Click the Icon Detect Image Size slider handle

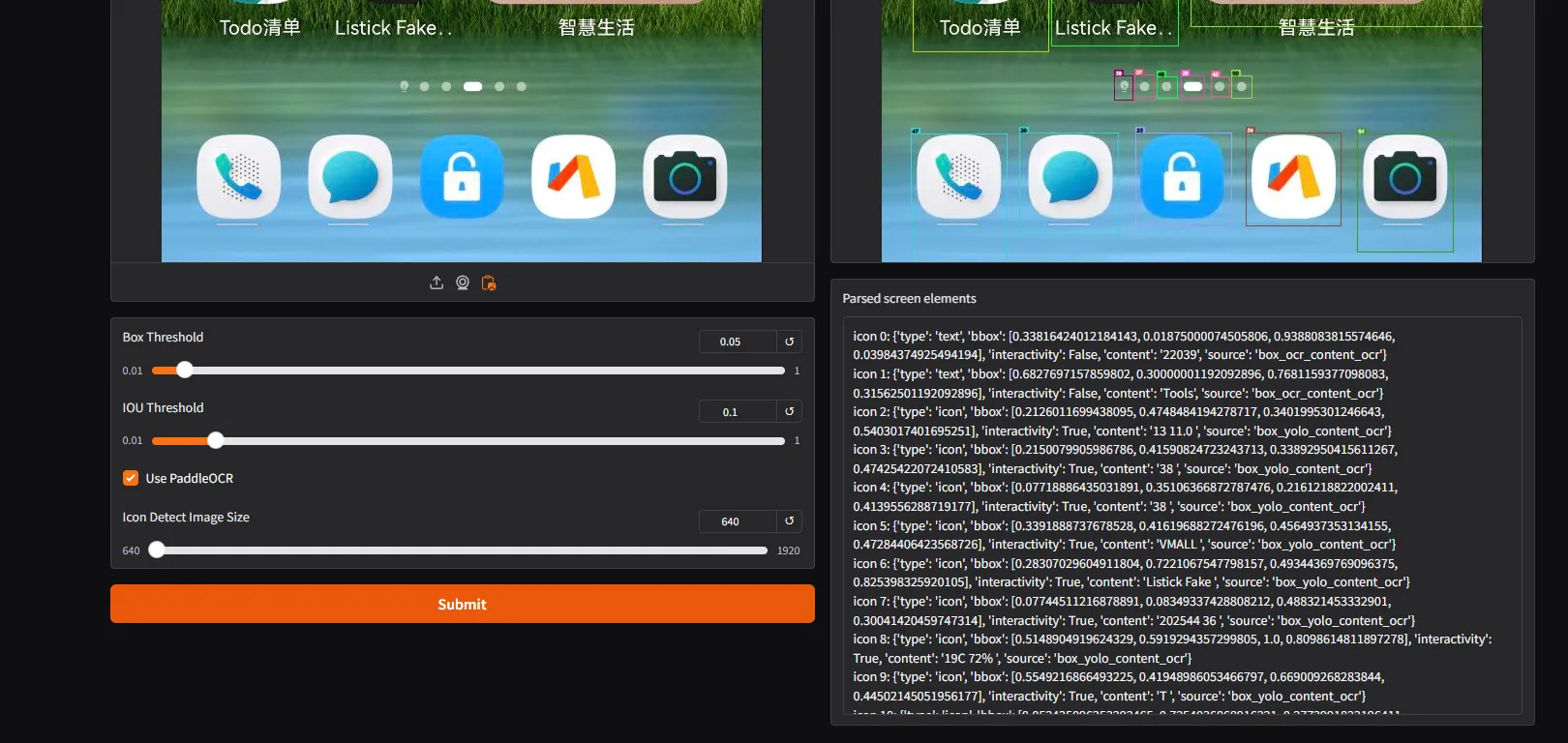(x=157, y=550)
